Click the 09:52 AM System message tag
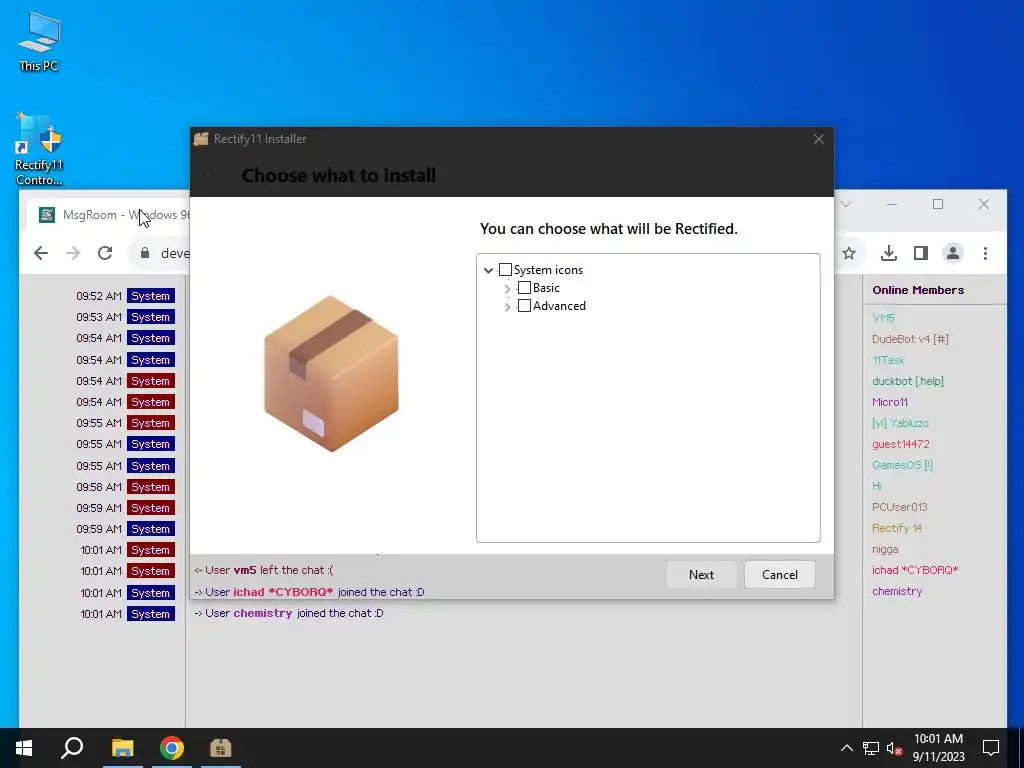This screenshot has height=768, width=1024. (x=151, y=296)
